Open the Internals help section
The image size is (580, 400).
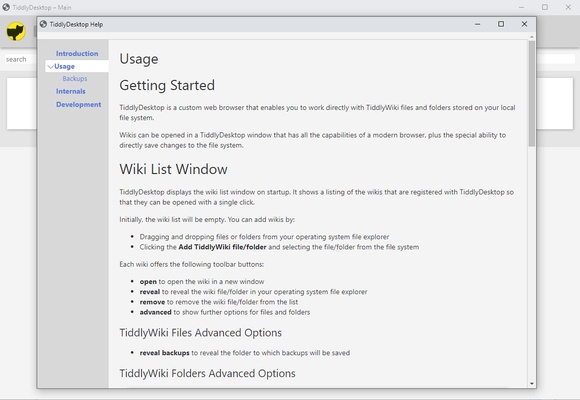pyautogui.click(x=71, y=91)
